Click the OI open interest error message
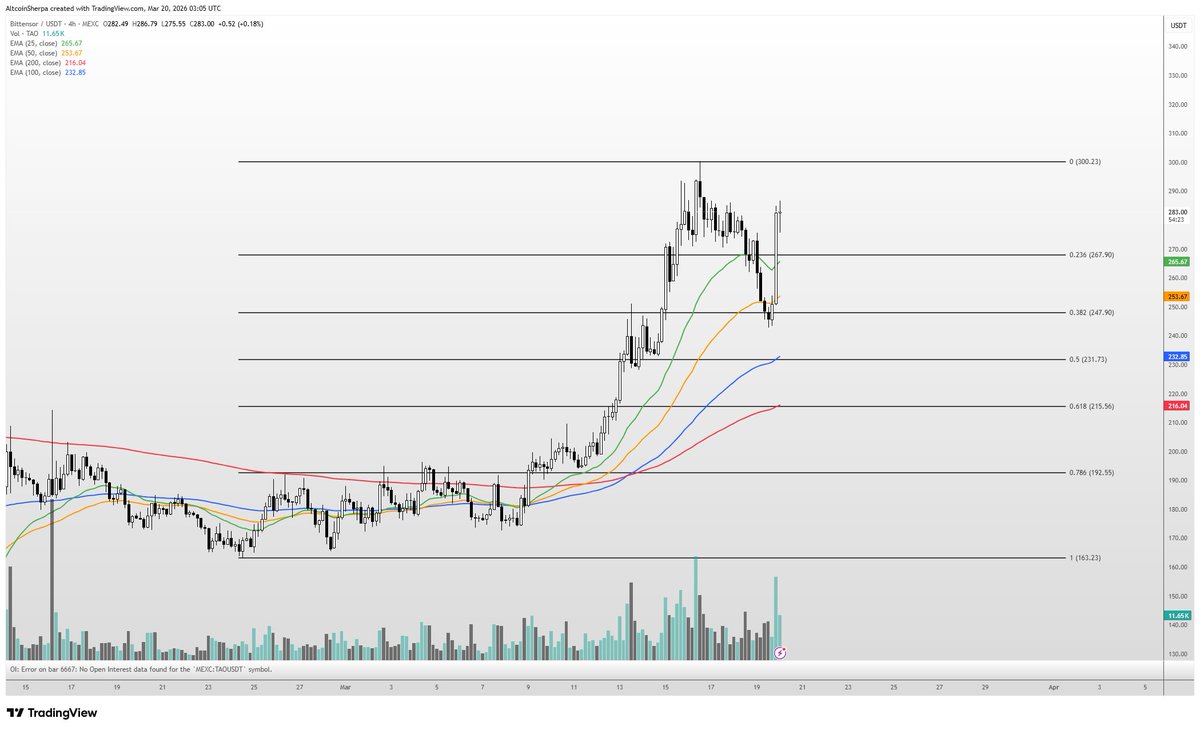Screen dimensions: 1200x730 pyautogui.click(x=141, y=669)
